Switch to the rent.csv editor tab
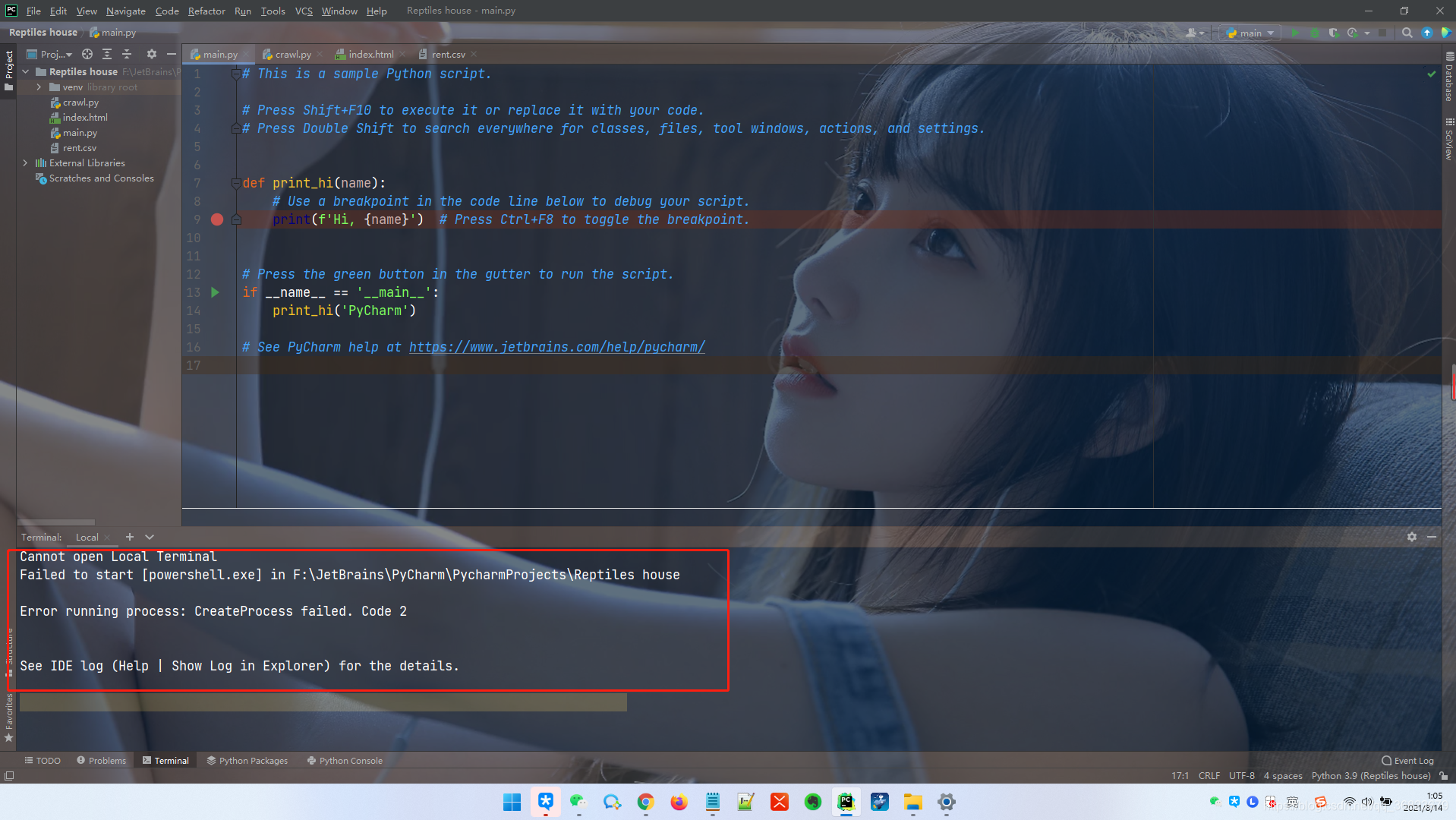 pyautogui.click(x=448, y=54)
